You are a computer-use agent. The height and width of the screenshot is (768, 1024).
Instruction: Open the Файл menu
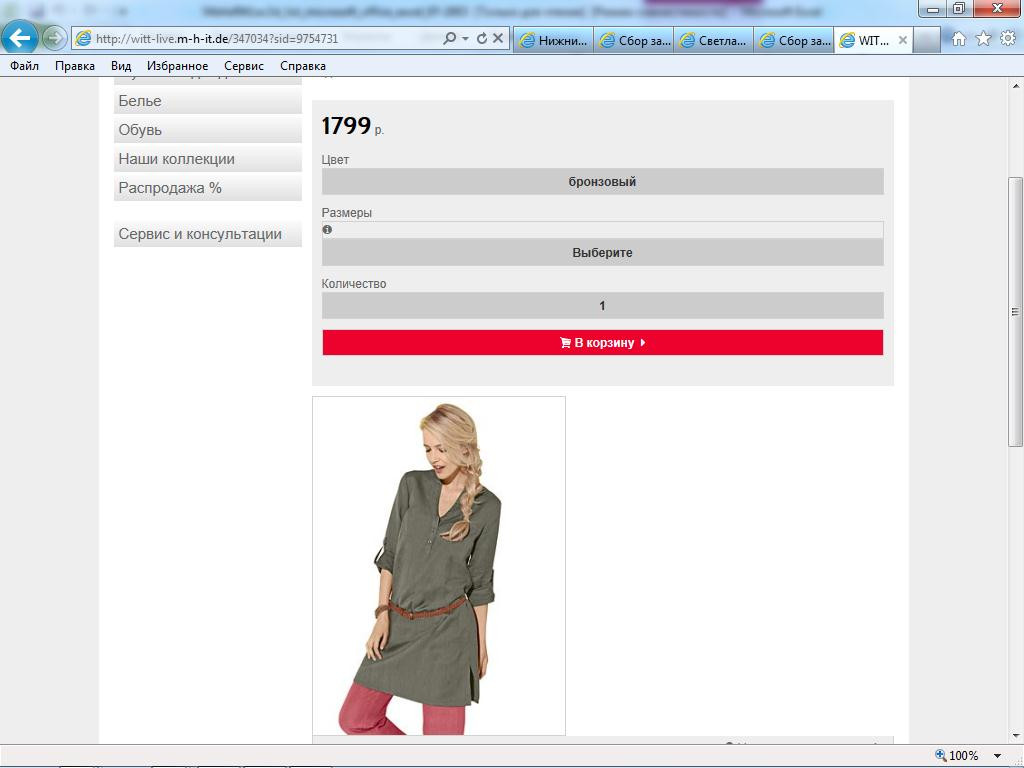[24, 66]
